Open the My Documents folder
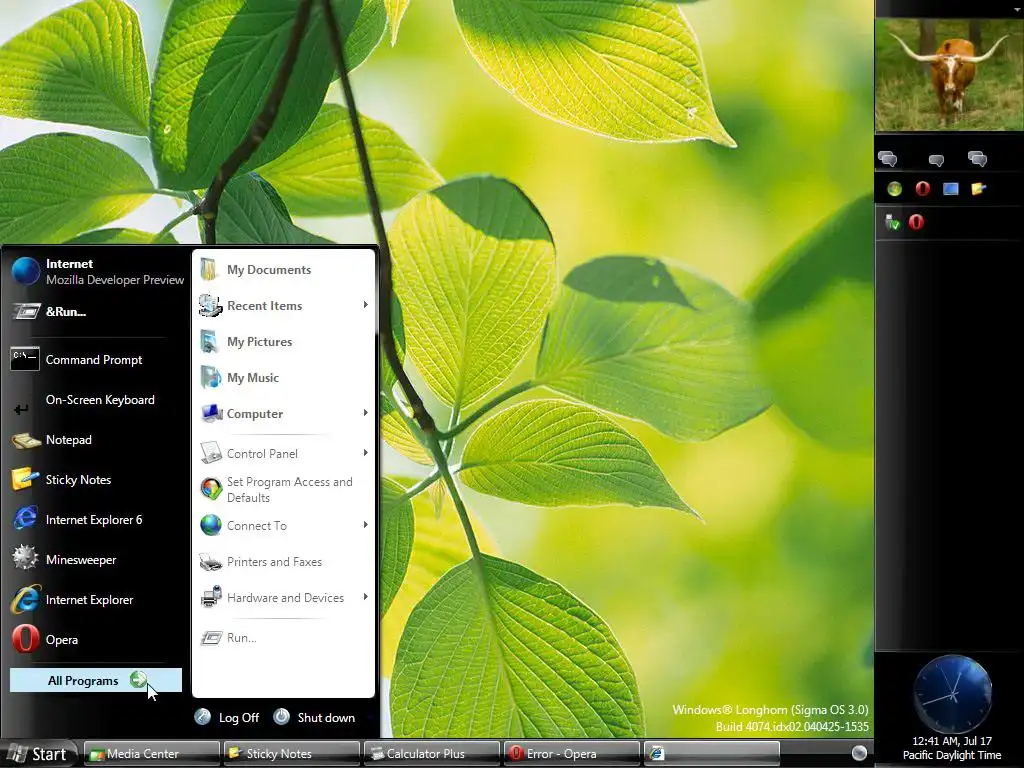The height and width of the screenshot is (768, 1024). point(283,270)
